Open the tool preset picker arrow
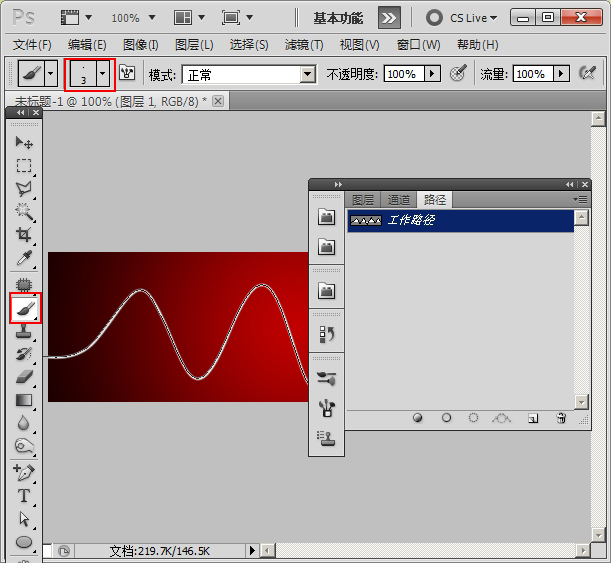Screen dimensions: 611x563 [x=51, y=73]
